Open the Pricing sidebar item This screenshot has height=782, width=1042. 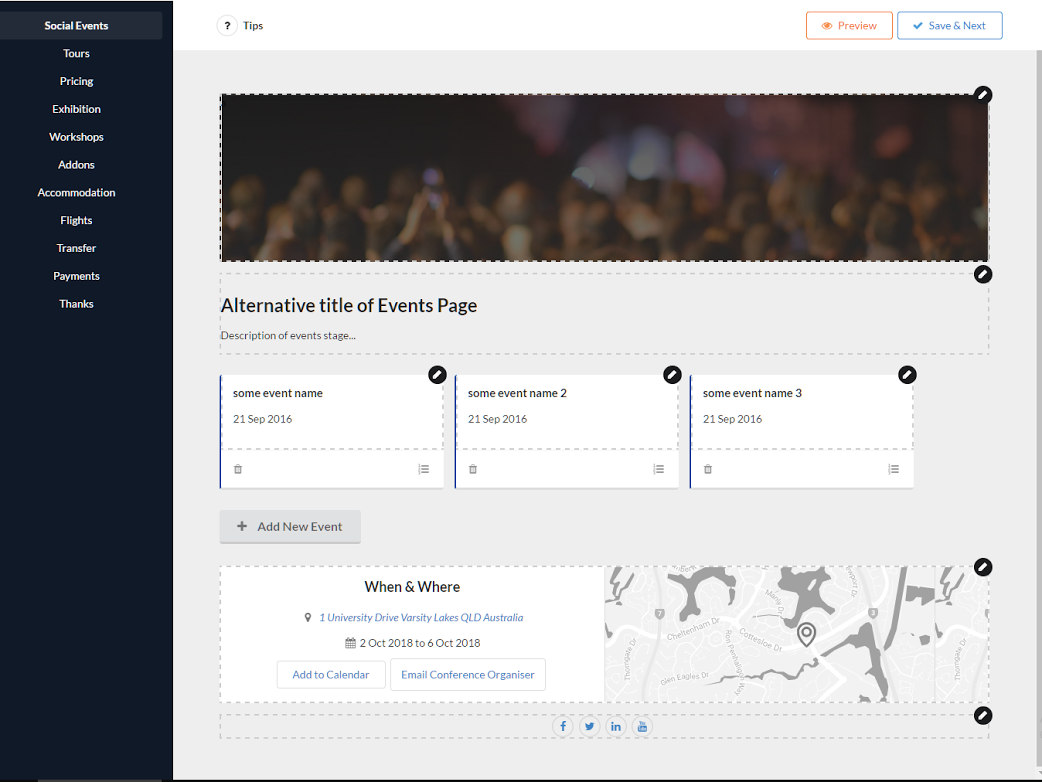pyautogui.click(x=76, y=81)
